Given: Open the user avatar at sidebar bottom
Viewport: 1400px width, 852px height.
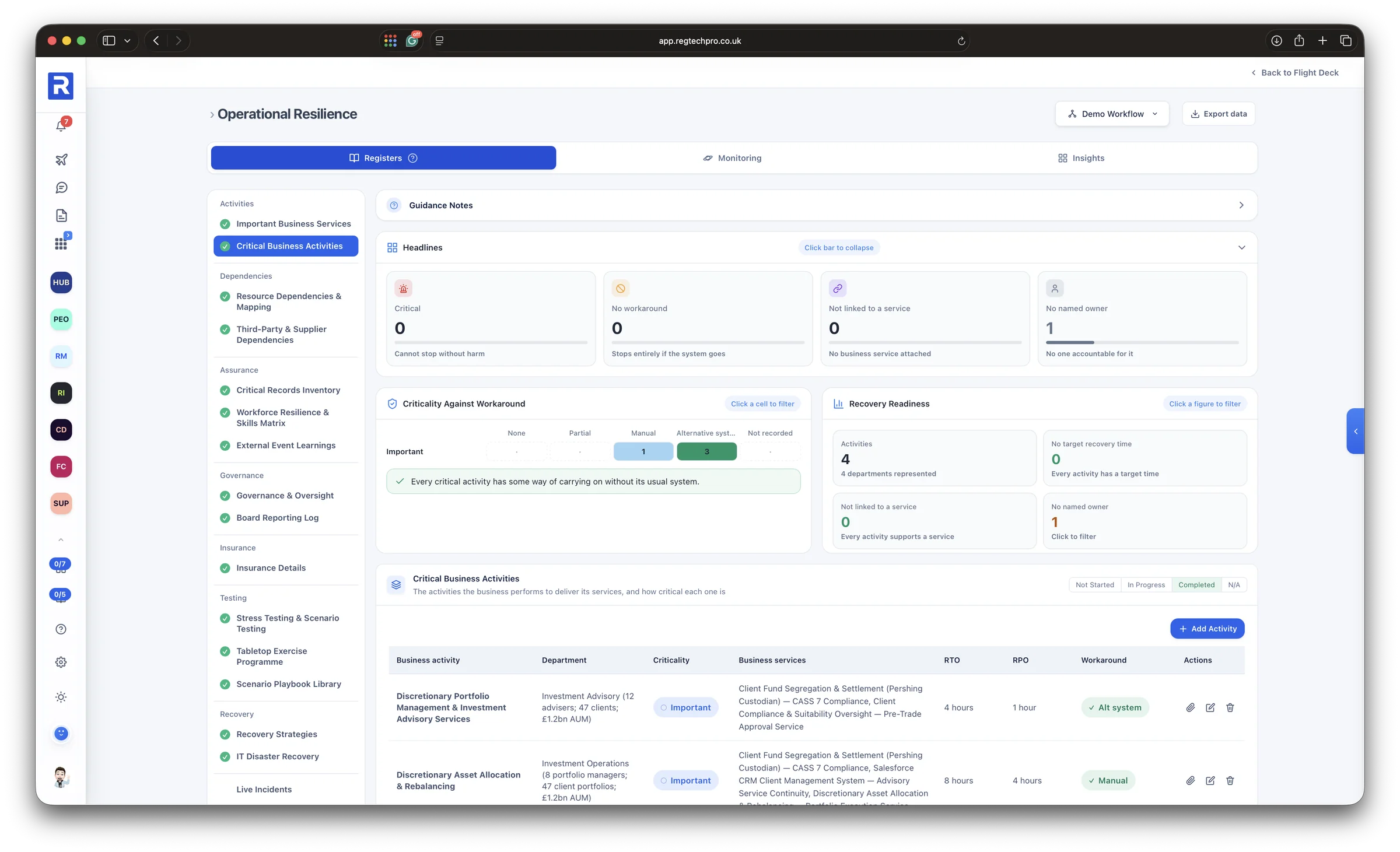Looking at the screenshot, I should [61, 777].
